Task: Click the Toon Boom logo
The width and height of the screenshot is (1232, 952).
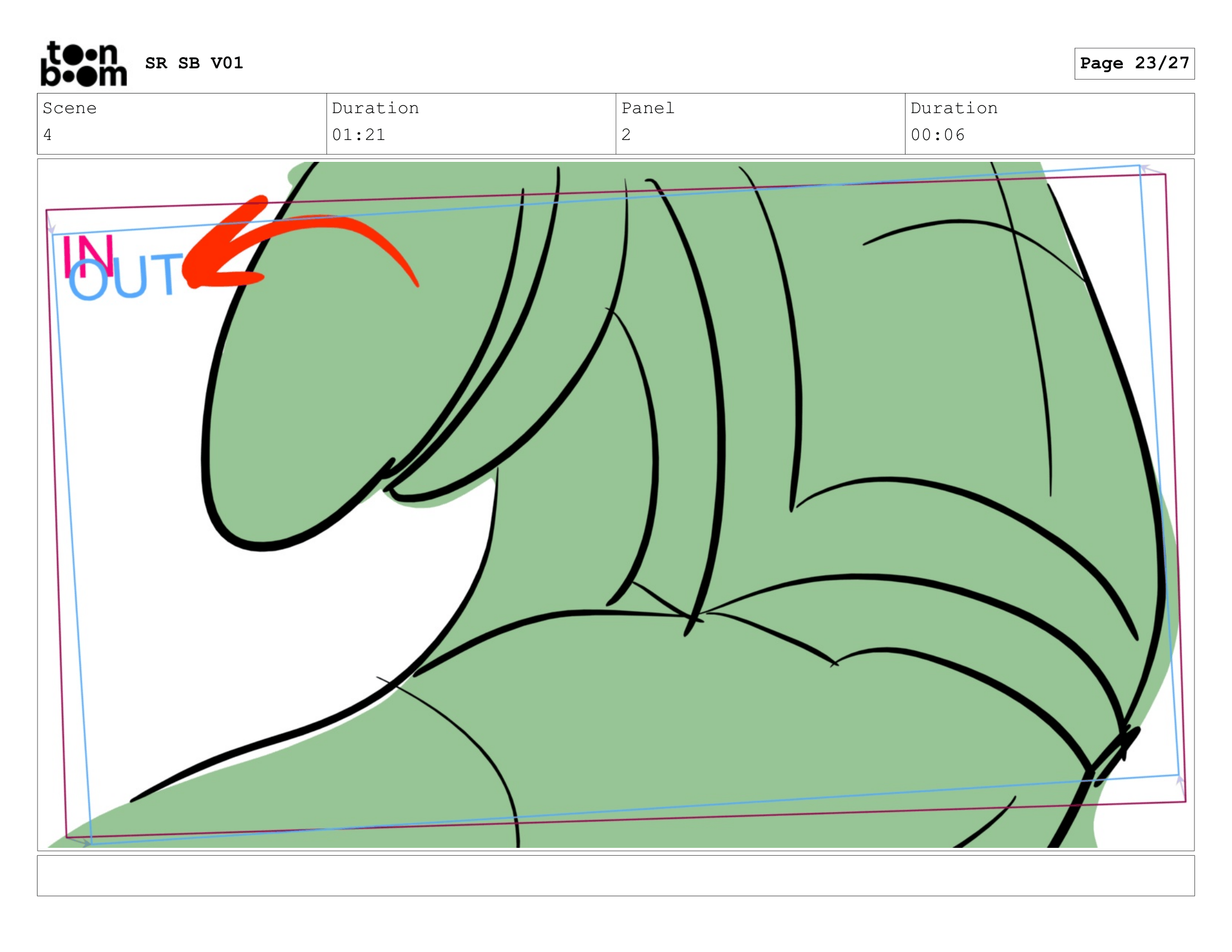Action: pos(83,64)
